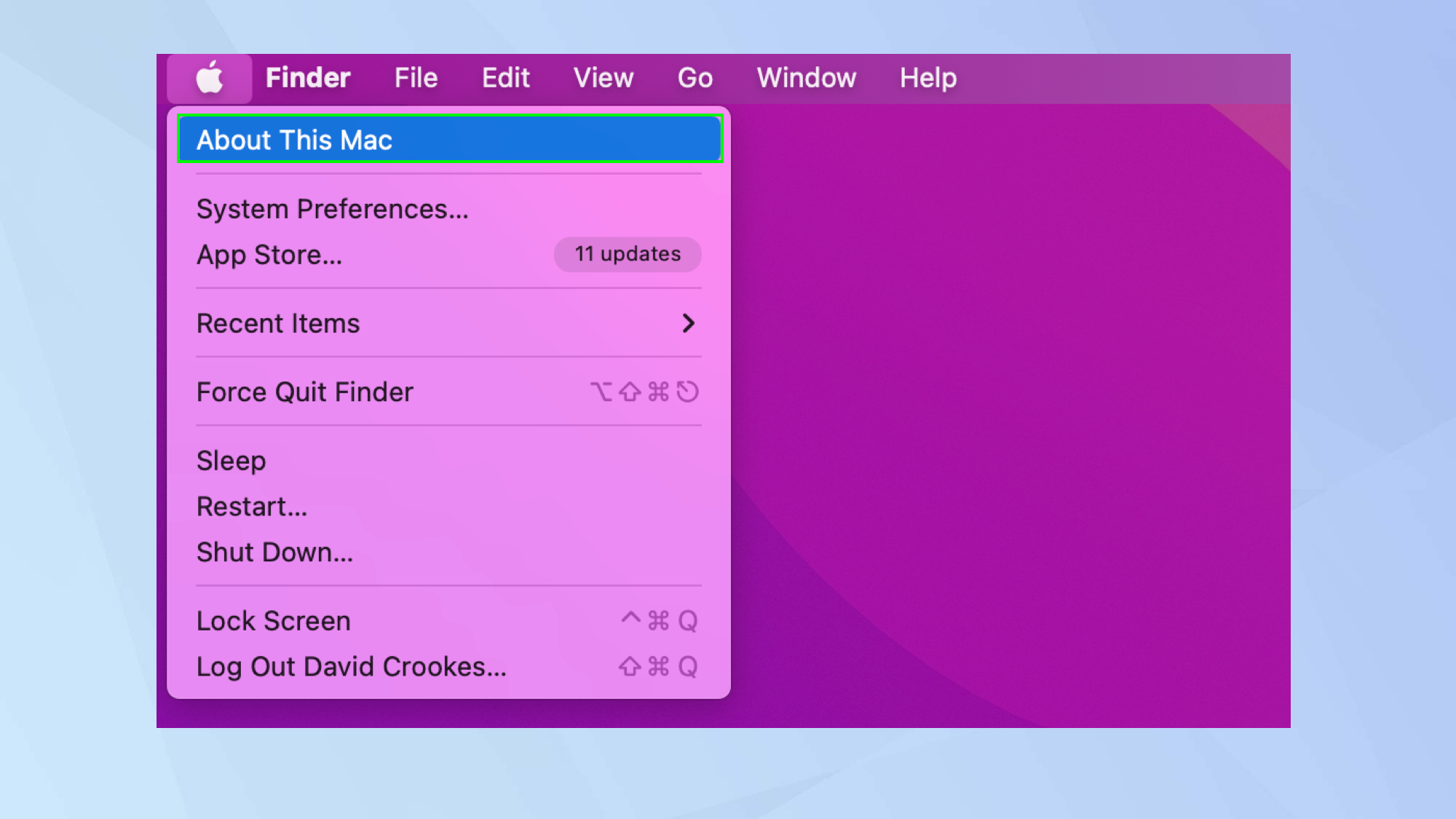
Task: Select Restart from Apple menu
Action: (x=252, y=505)
